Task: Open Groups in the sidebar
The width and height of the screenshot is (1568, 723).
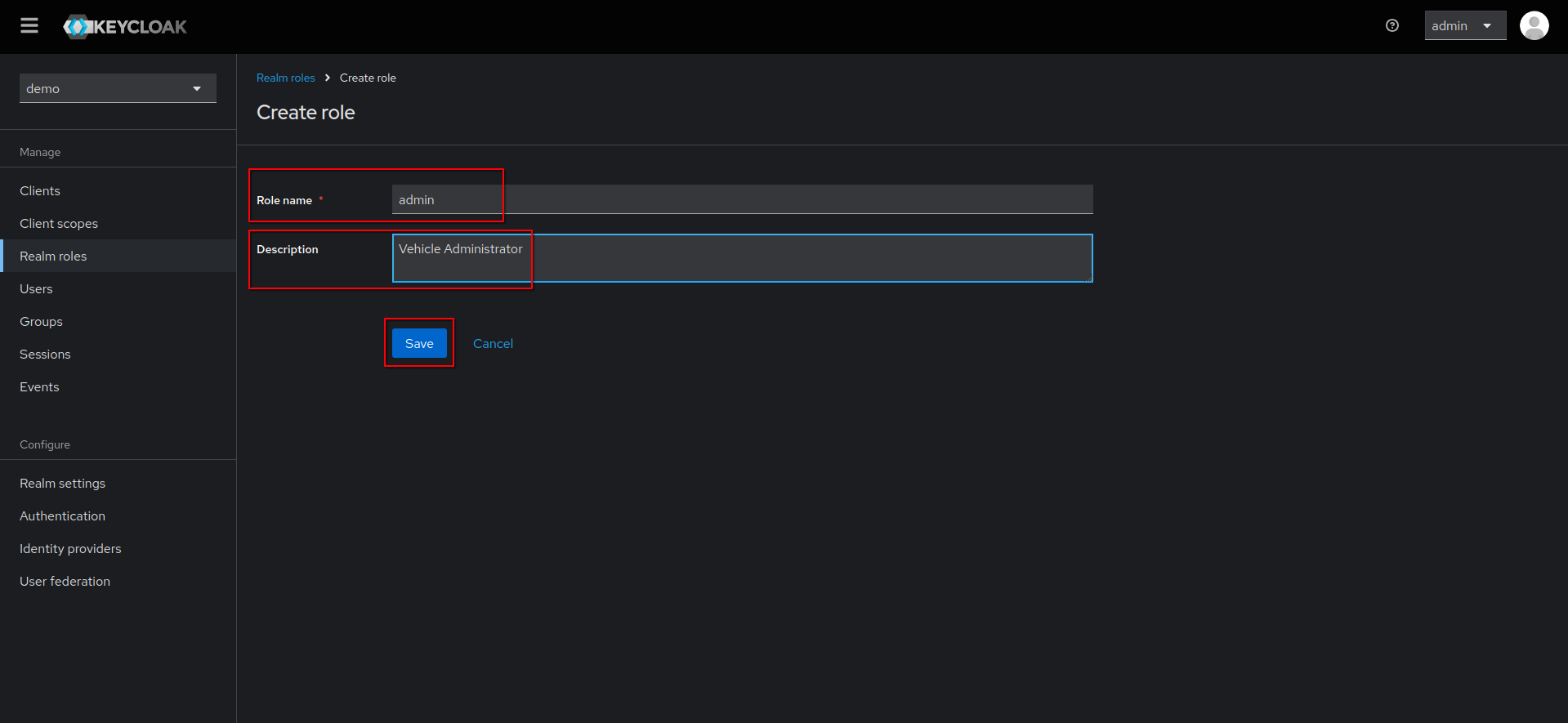Action: [x=118, y=321]
